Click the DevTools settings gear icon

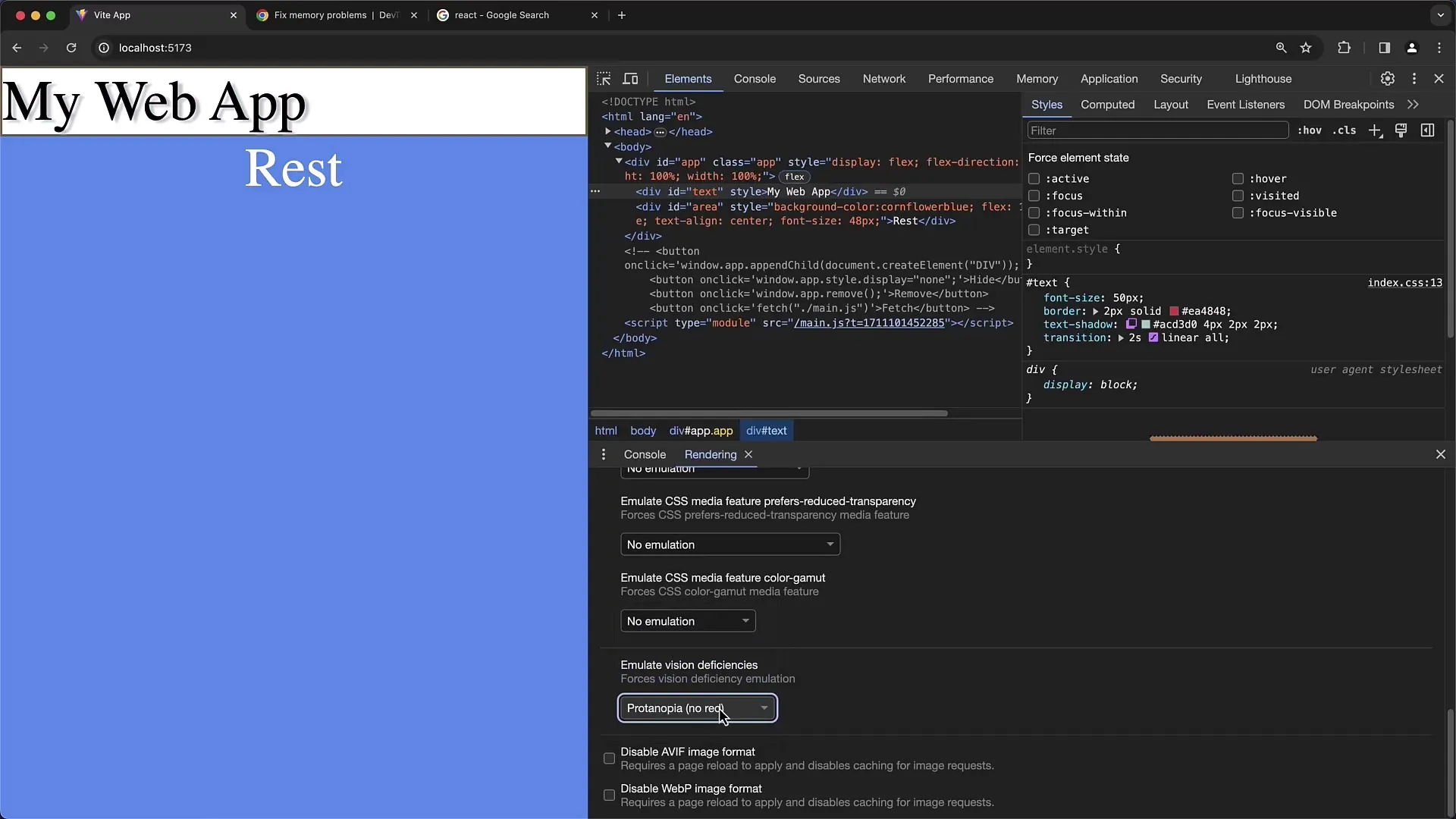(1388, 78)
